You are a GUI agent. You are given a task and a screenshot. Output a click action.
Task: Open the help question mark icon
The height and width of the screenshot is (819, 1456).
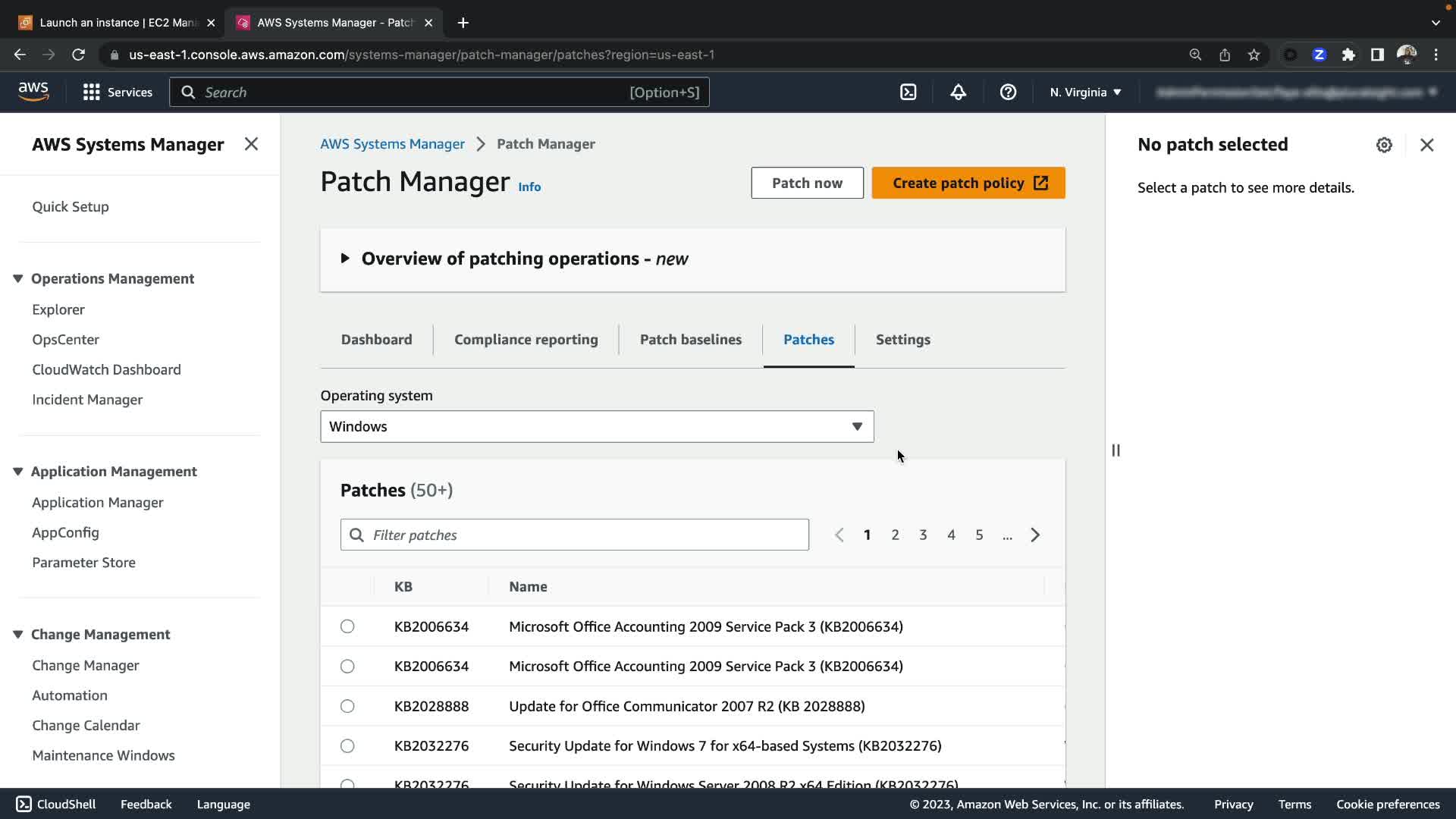click(1008, 93)
